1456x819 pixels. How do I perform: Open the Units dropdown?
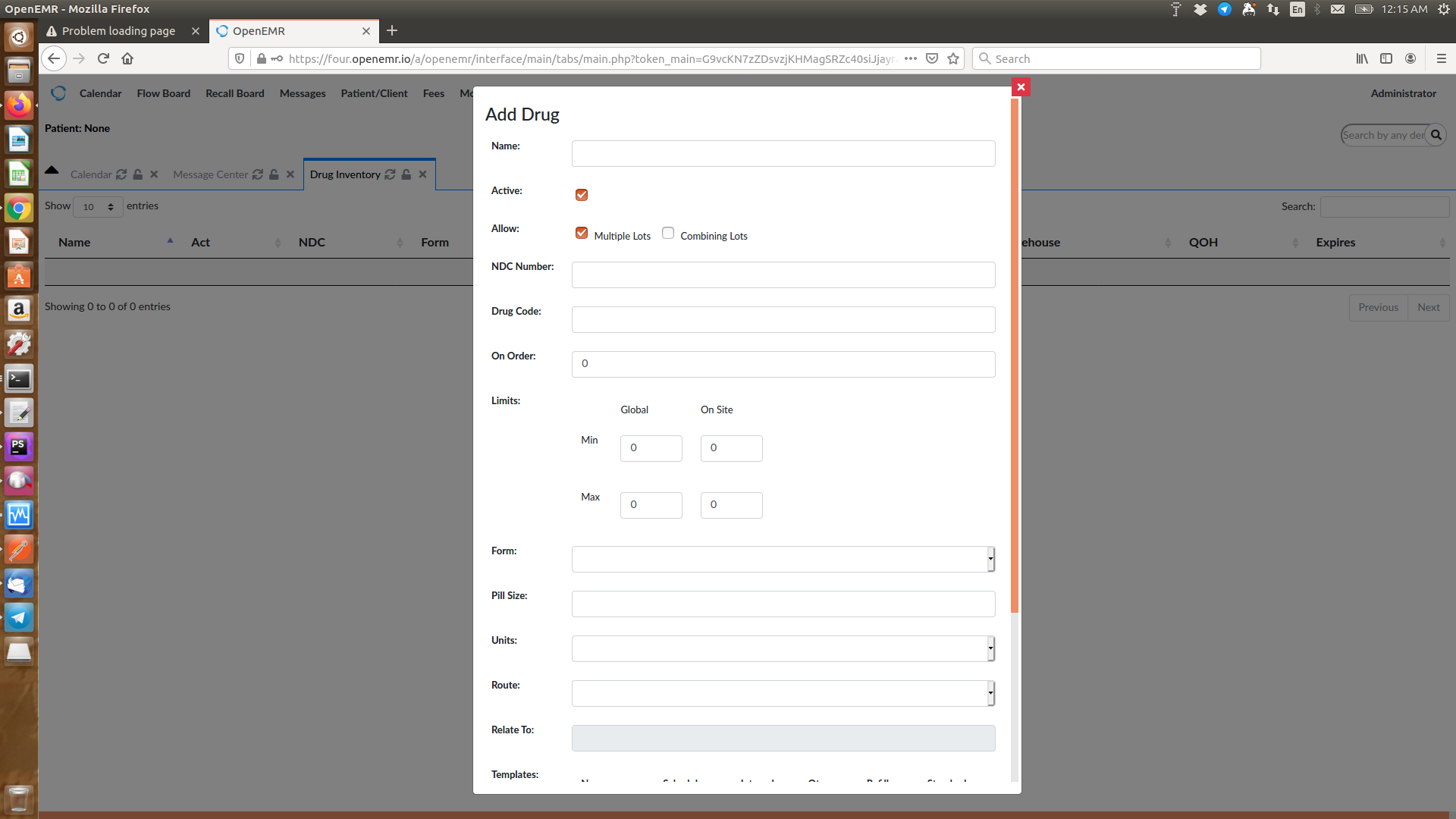783,648
